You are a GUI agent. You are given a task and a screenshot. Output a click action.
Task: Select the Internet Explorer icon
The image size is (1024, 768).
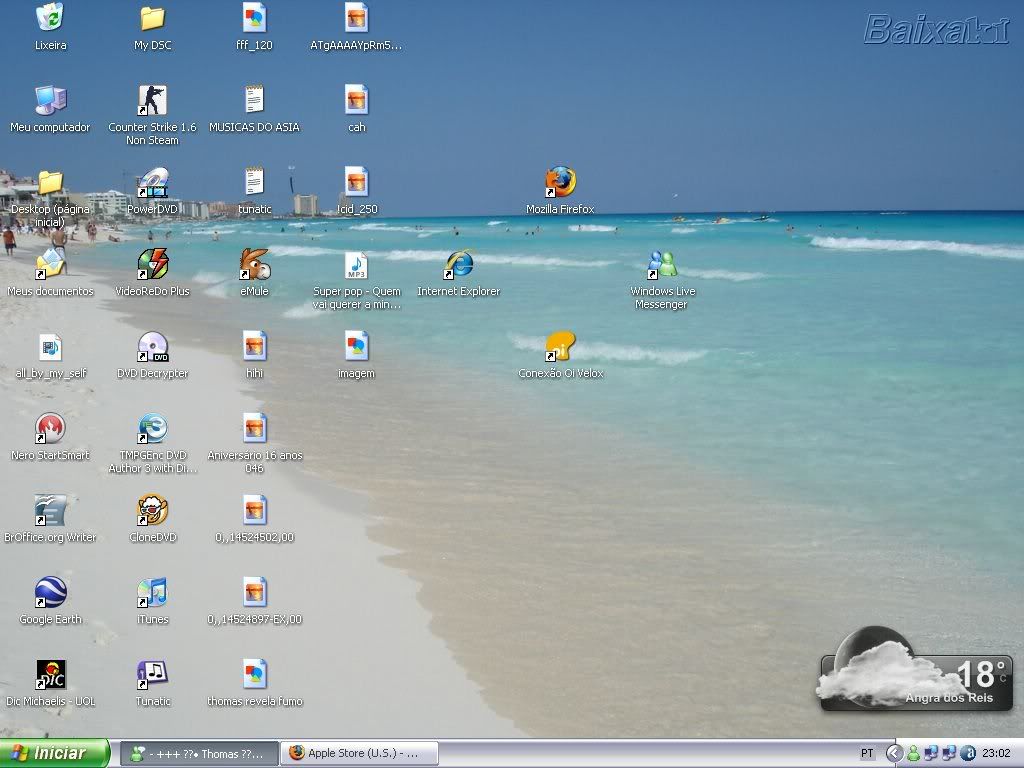[x=458, y=265]
